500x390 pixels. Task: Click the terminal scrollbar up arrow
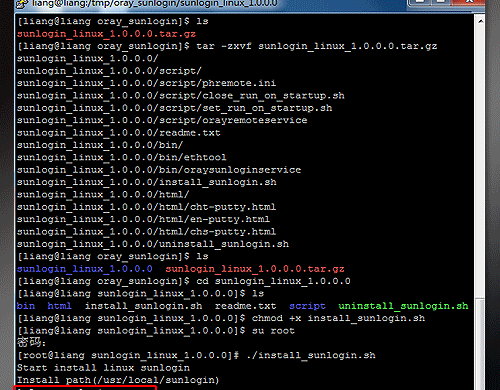(480, 21)
